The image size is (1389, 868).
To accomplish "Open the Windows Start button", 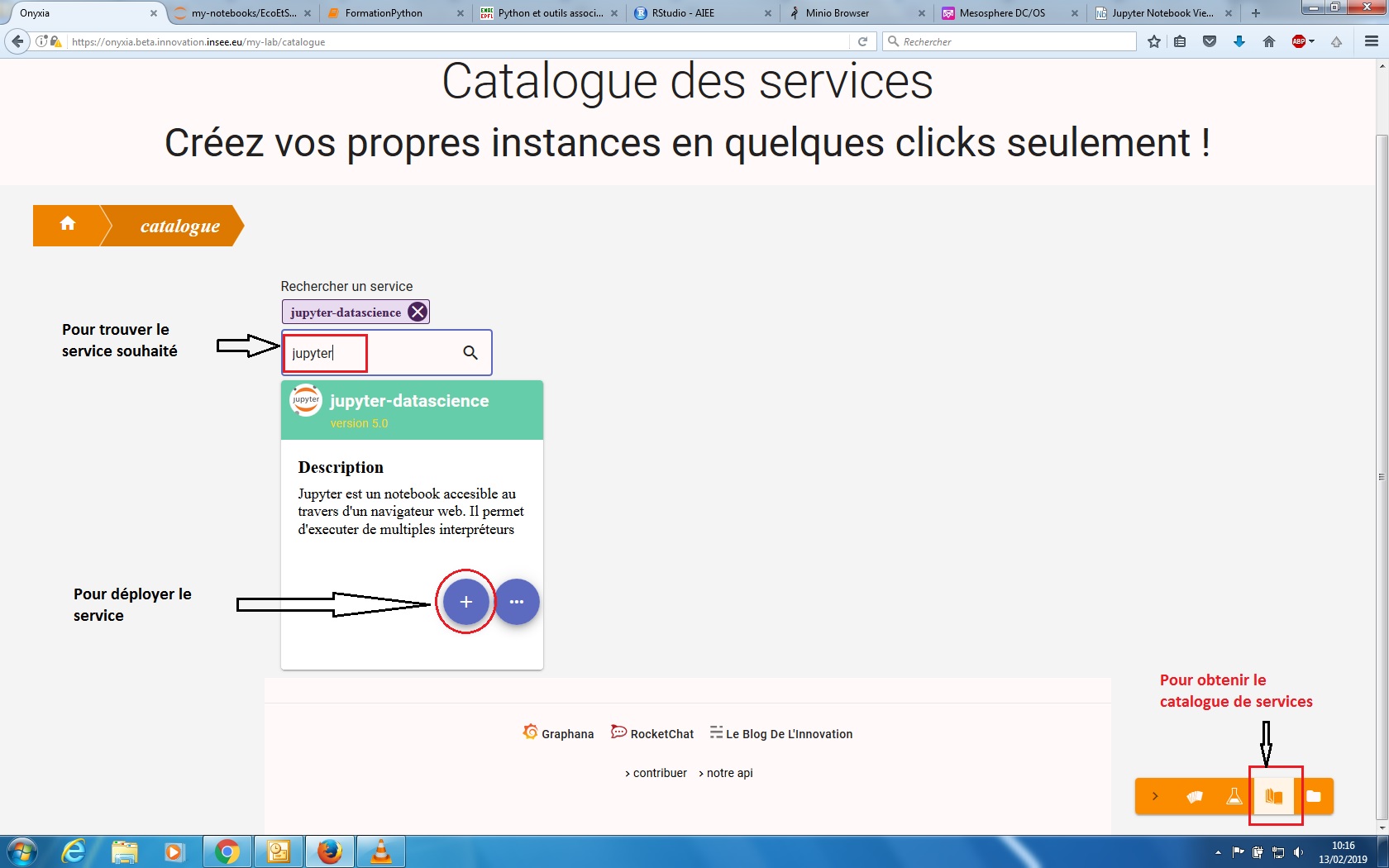I will click(22, 851).
